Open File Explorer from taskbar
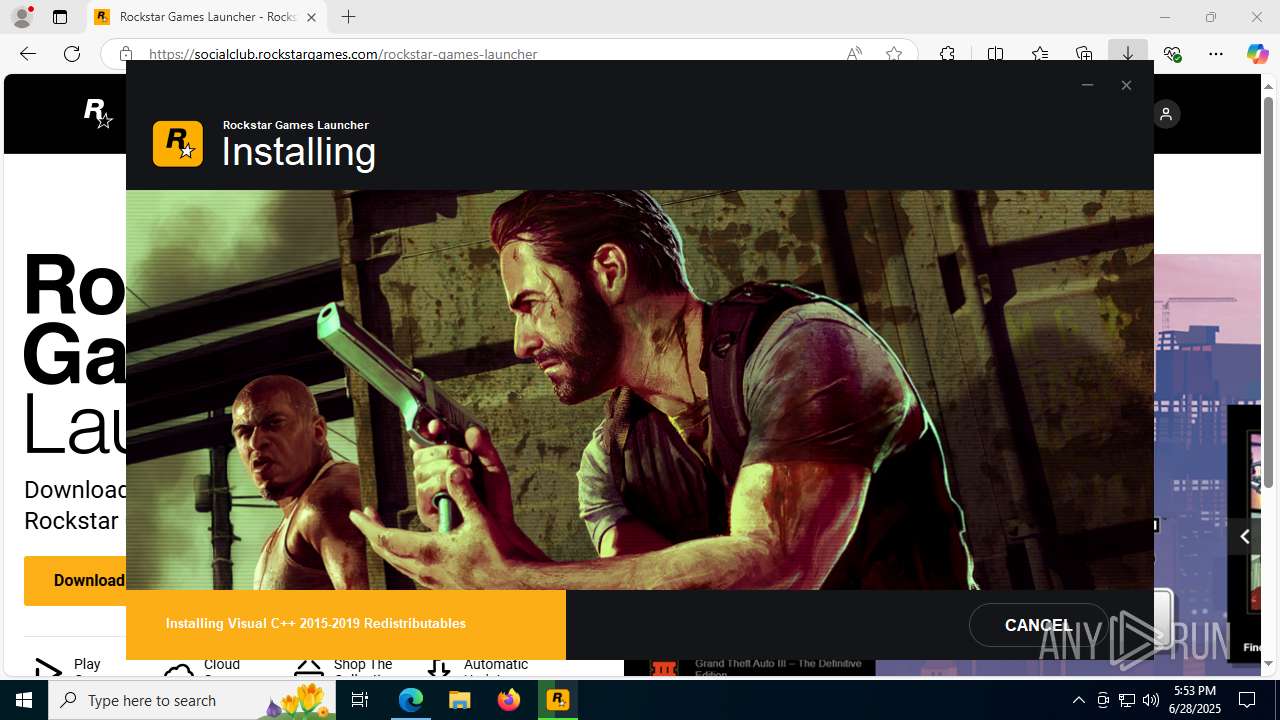This screenshot has width=1280, height=720. coord(460,700)
